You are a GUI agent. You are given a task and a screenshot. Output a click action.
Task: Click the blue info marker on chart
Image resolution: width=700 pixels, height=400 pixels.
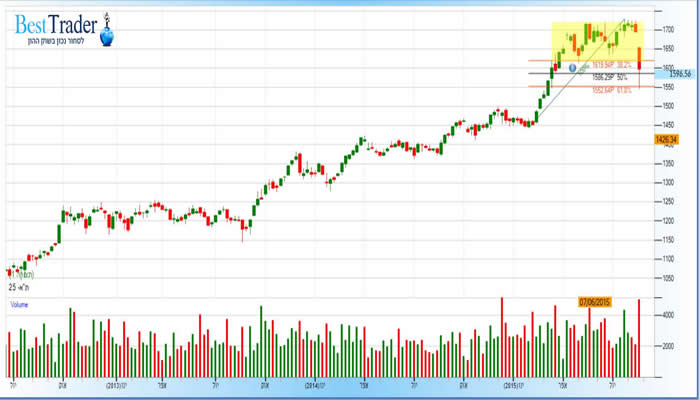click(x=573, y=67)
